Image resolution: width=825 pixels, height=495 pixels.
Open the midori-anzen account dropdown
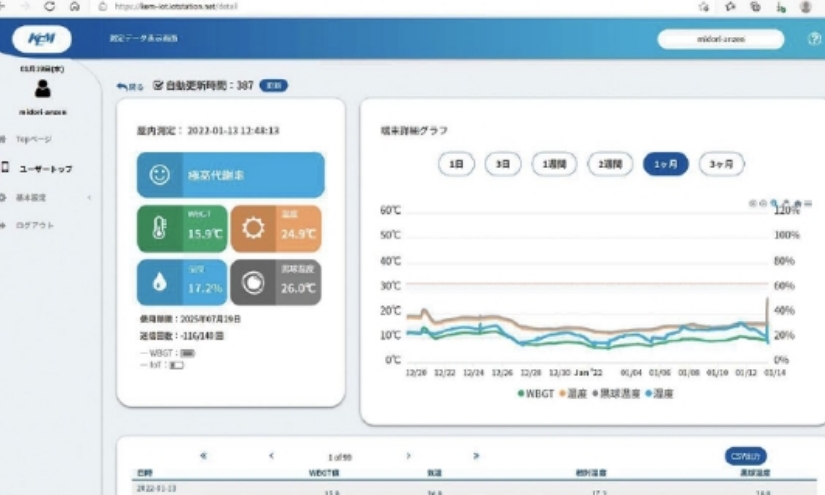point(721,39)
